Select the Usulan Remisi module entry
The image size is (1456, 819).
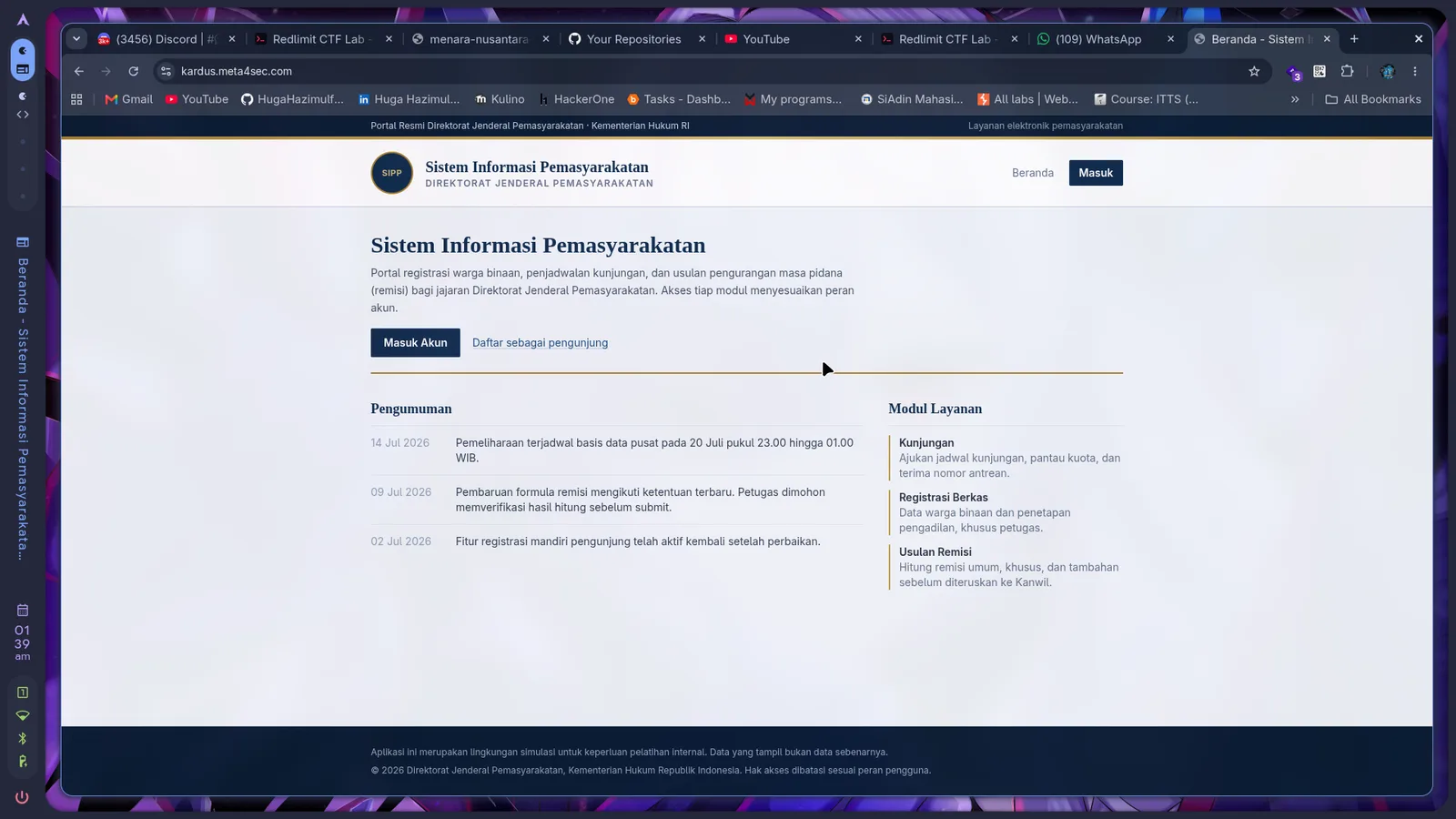click(1006, 567)
